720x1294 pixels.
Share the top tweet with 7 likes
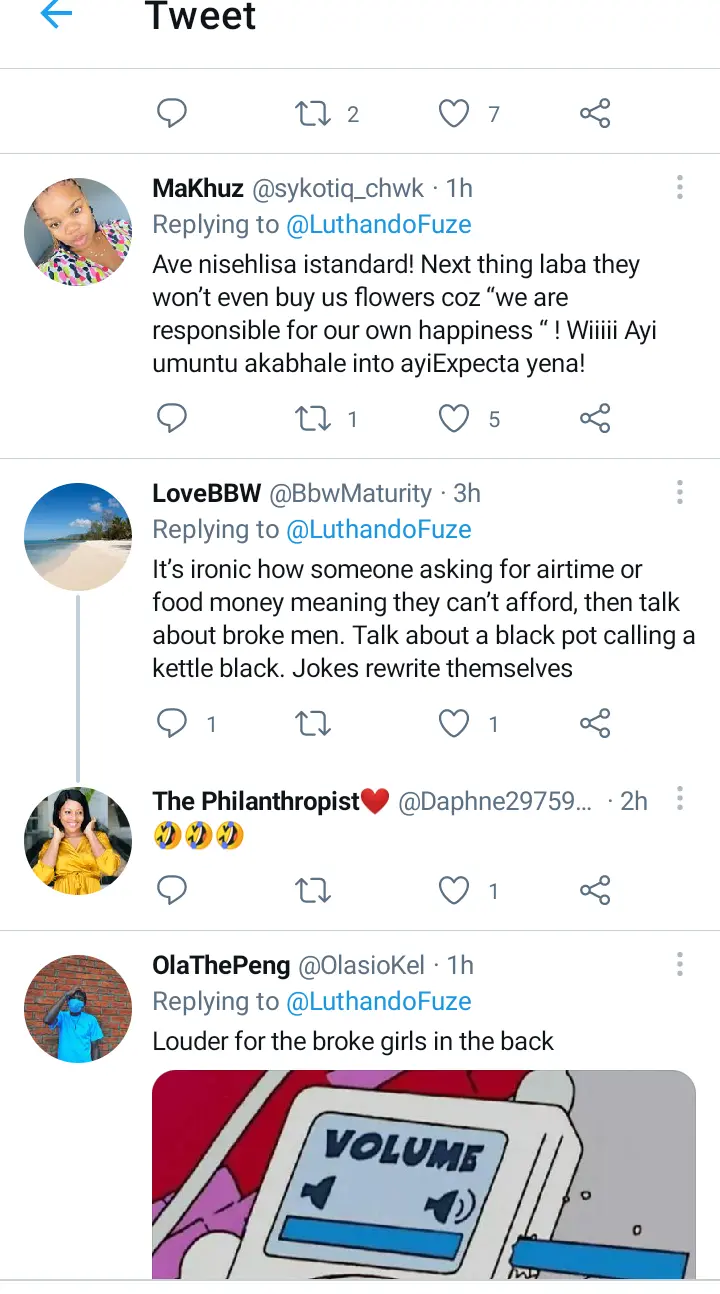tap(595, 114)
